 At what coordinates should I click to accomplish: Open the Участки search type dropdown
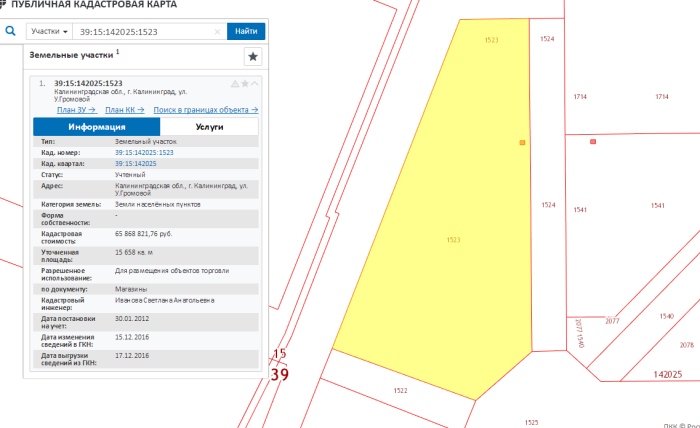pyautogui.click(x=49, y=31)
